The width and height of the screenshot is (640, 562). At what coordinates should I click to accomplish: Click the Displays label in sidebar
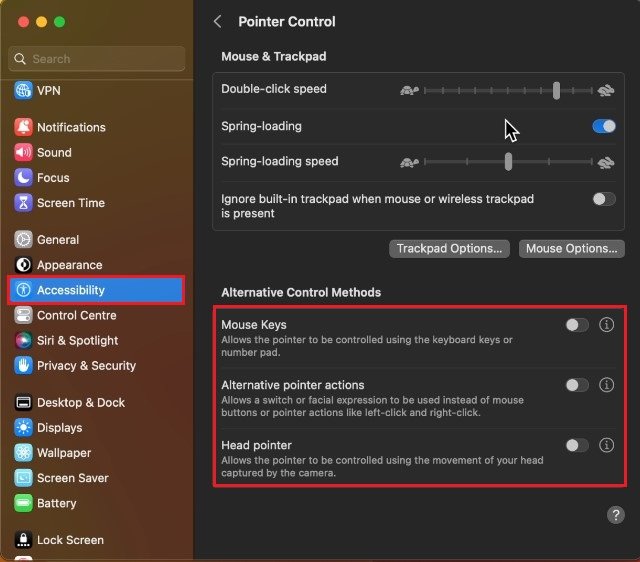60,428
